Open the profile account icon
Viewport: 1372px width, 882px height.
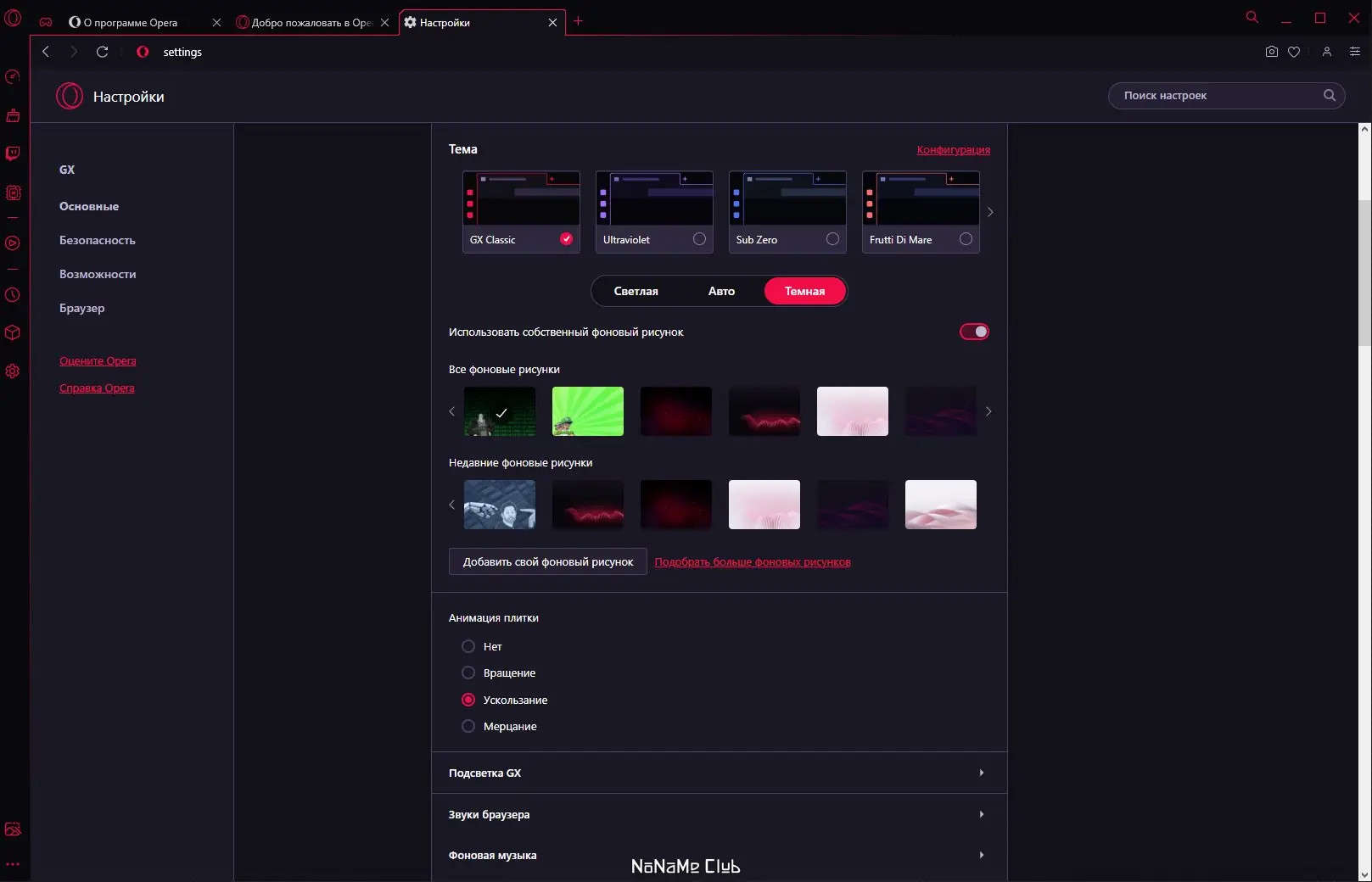[x=1327, y=52]
